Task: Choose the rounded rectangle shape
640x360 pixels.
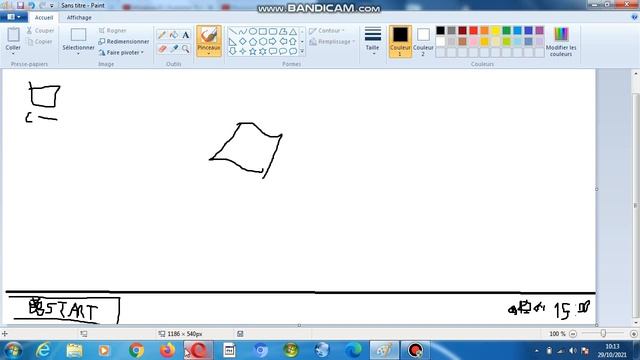Action: click(x=273, y=31)
